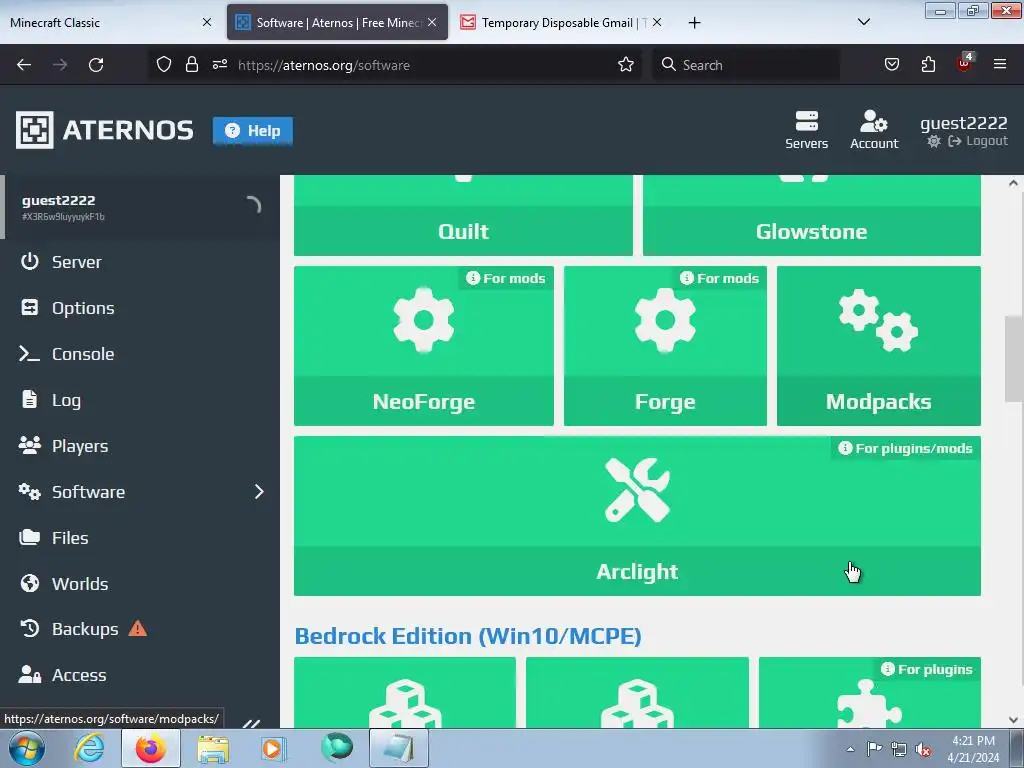This screenshot has height=768, width=1024.
Task: Click the uBlock Origin extension icon
Action: [x=964, y=63]
